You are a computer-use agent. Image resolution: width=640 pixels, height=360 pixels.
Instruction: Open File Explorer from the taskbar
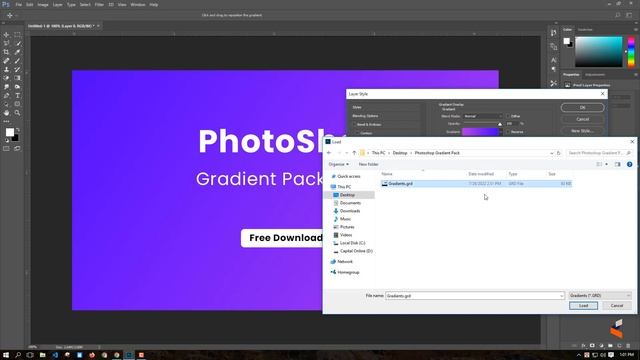[x=42, y=355]
